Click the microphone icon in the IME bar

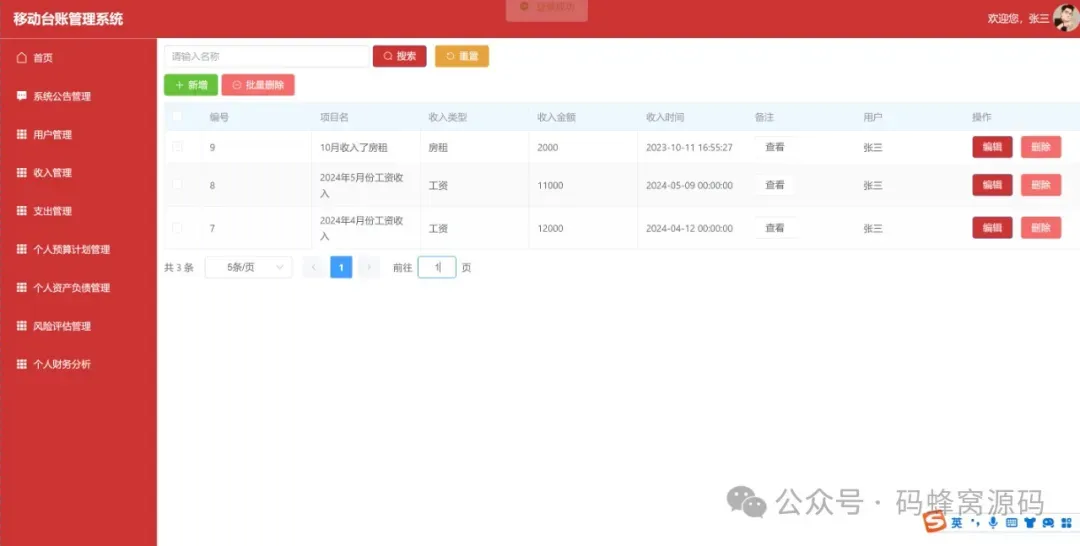click(x=993, y=523)
